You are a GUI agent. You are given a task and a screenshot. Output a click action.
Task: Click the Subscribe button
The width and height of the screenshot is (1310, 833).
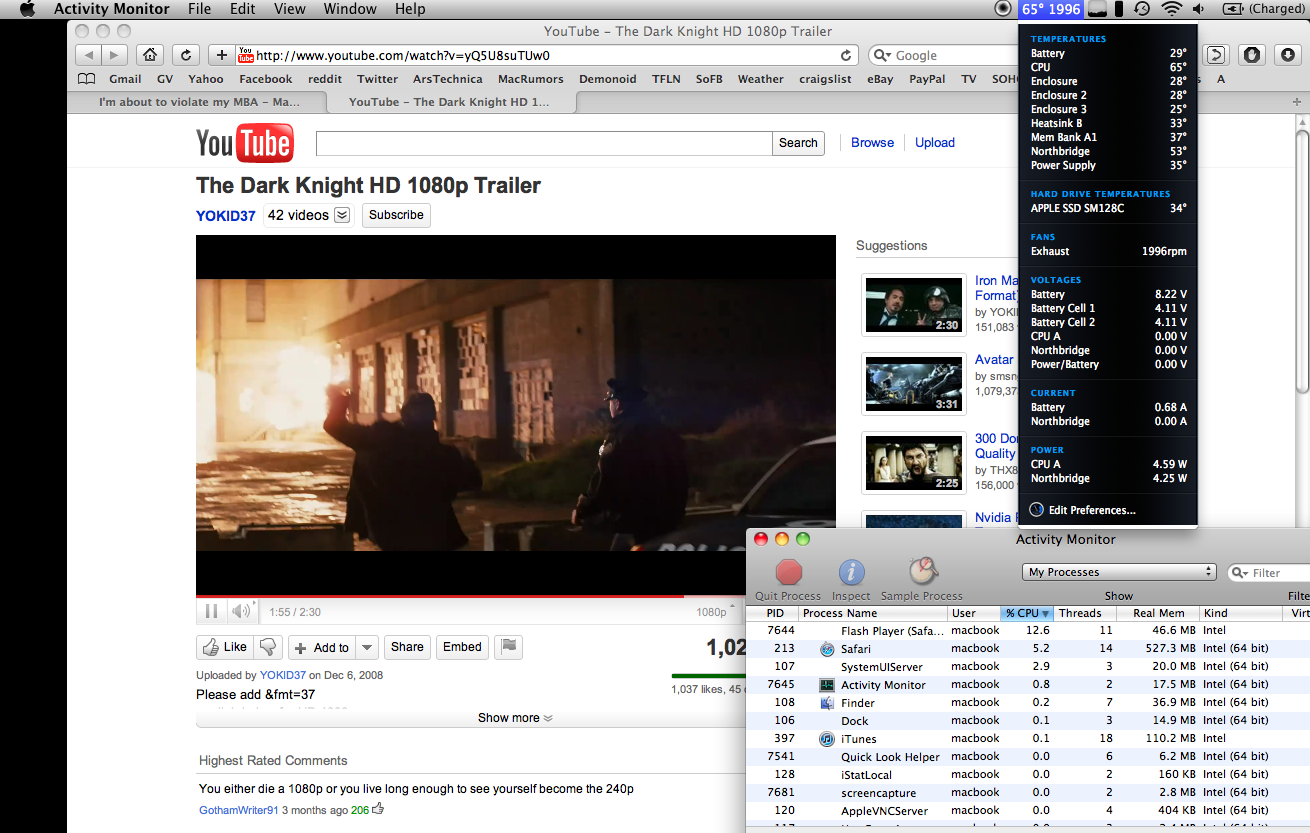point(396,215)
